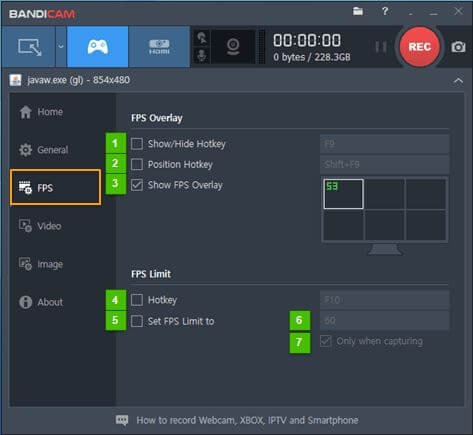Click the chat bubble icon in footer
Image resolution: width=473 pixels, height=435 pixels.
(122, 420)
